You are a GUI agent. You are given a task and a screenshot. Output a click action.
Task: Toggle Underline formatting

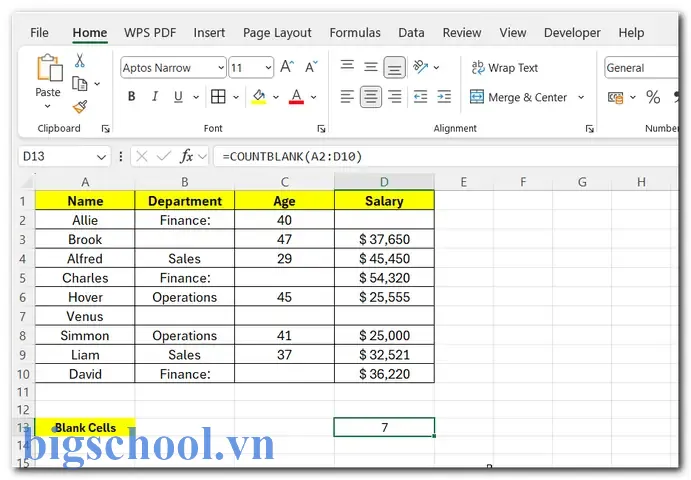178,97
